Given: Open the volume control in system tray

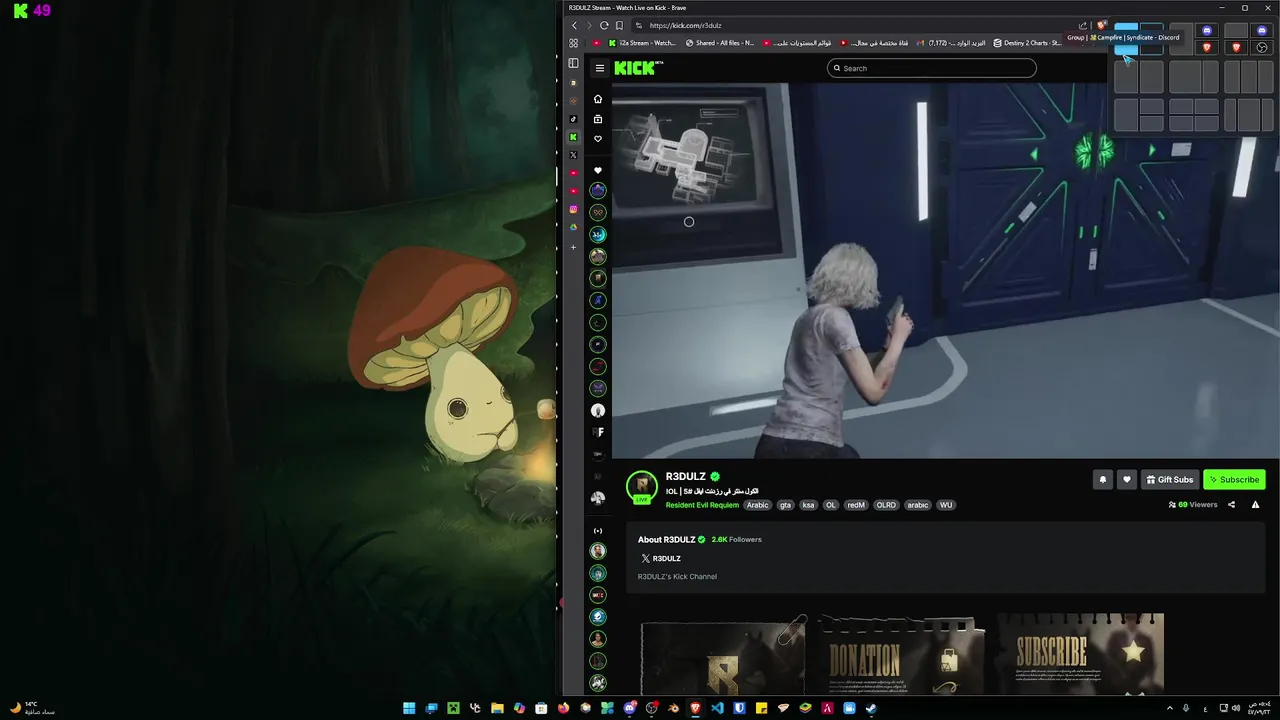Looking at the screenshot, I should [1236, 708].
